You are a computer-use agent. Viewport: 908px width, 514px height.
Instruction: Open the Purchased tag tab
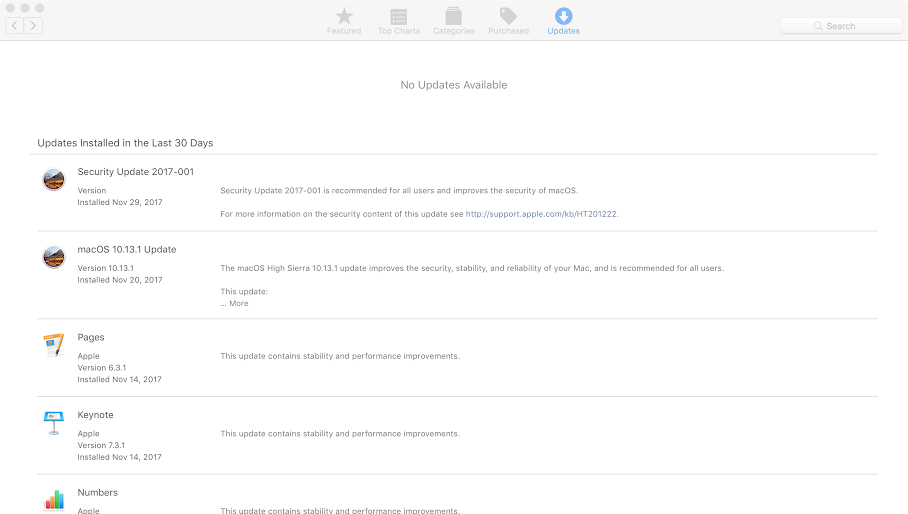coord(508,21)
